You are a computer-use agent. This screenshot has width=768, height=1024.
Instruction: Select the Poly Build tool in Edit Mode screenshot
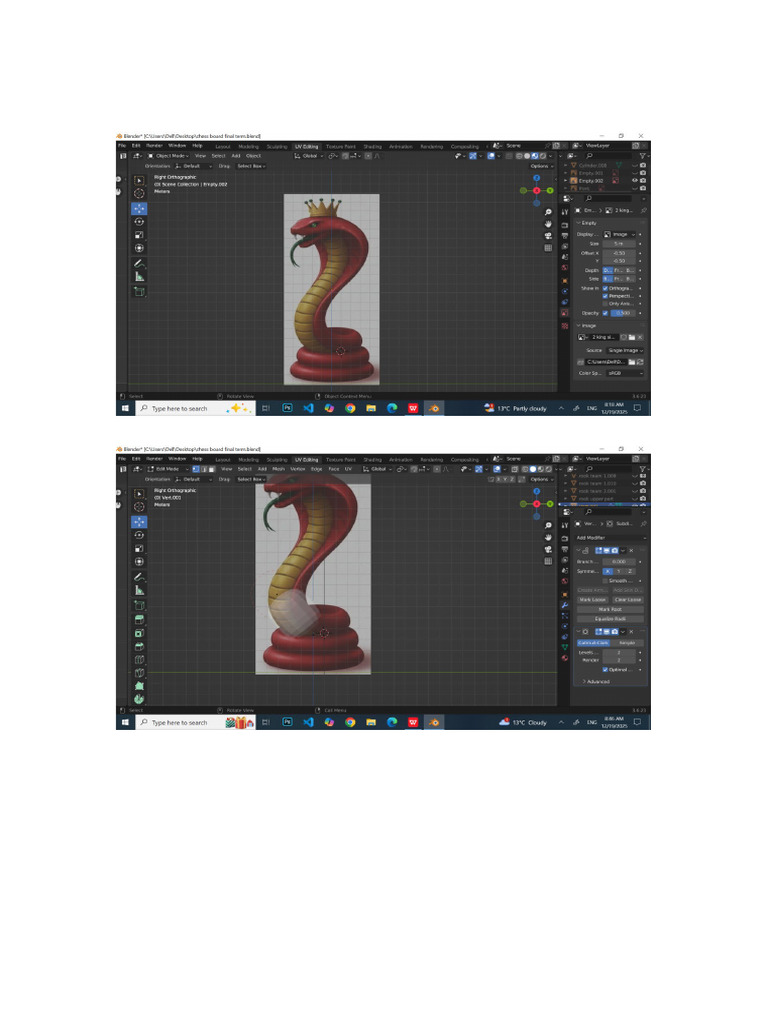139,686
